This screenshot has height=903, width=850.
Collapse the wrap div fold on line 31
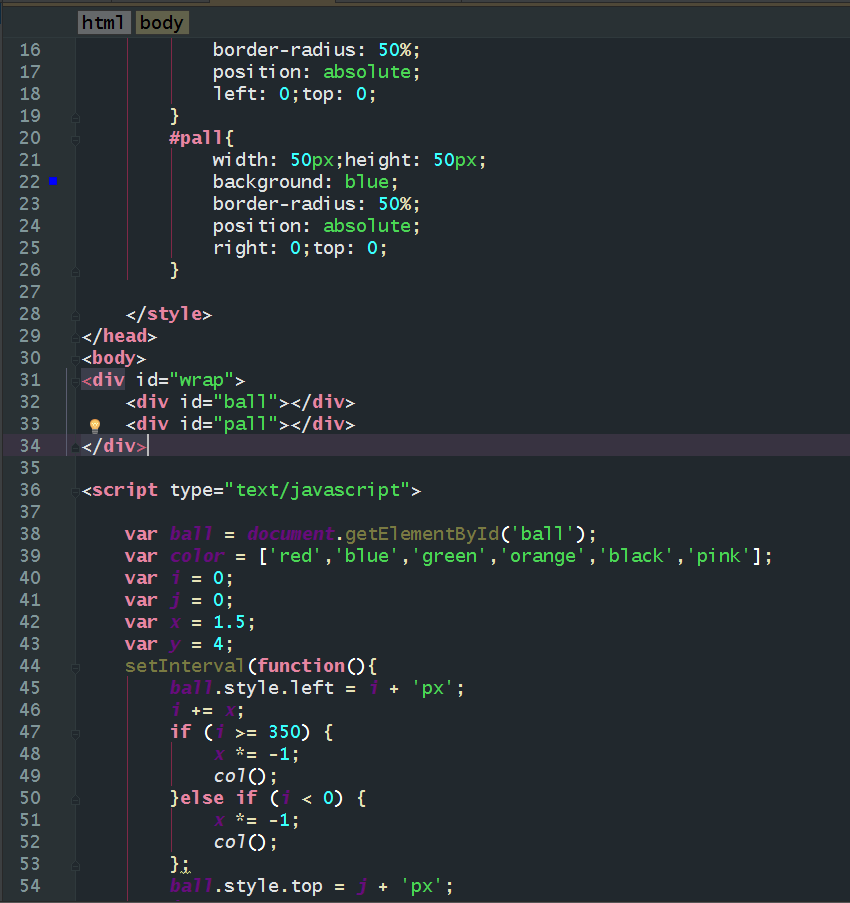(75, 382)
